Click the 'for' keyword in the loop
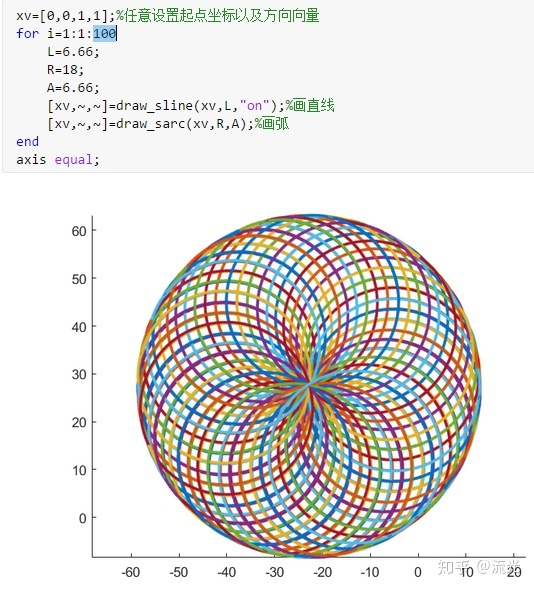The width and height of the screenshot is (534, 590). tap(27, 33)
